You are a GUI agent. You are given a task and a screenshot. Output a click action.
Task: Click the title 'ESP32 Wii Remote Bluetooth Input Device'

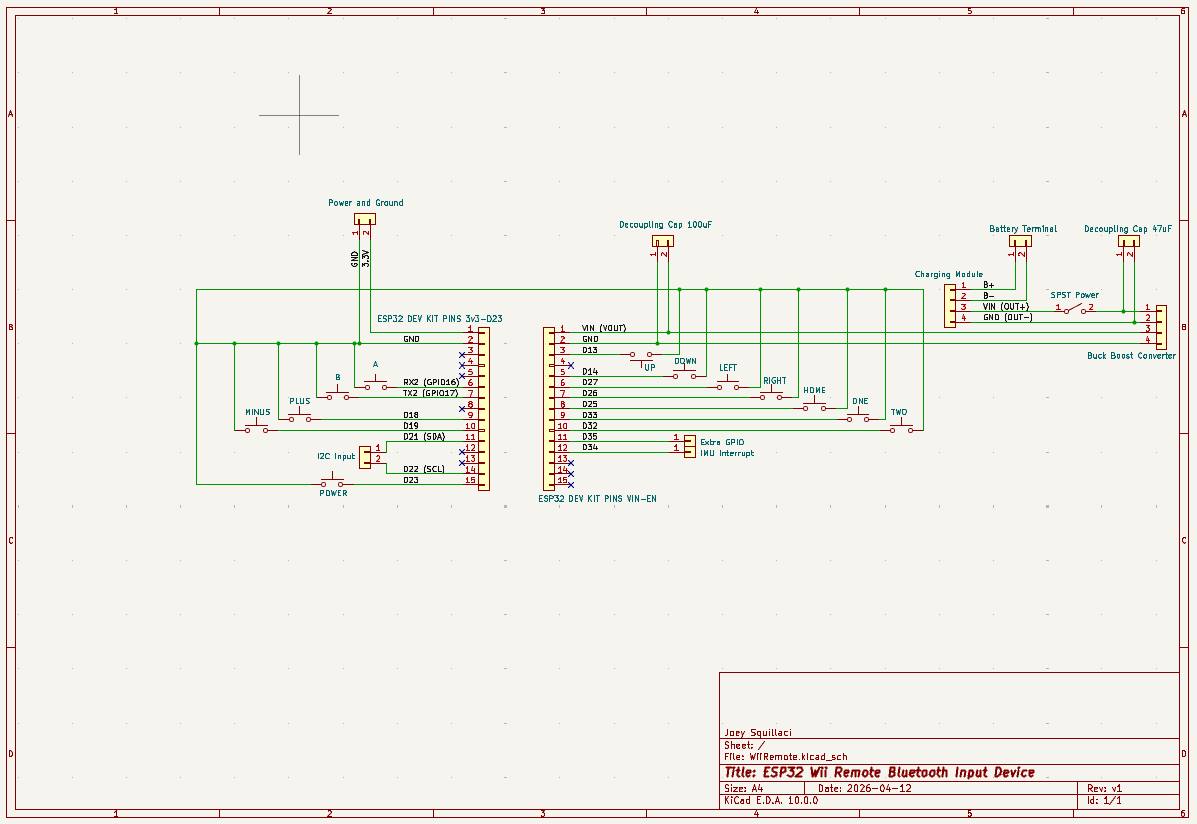pos(899,772)
